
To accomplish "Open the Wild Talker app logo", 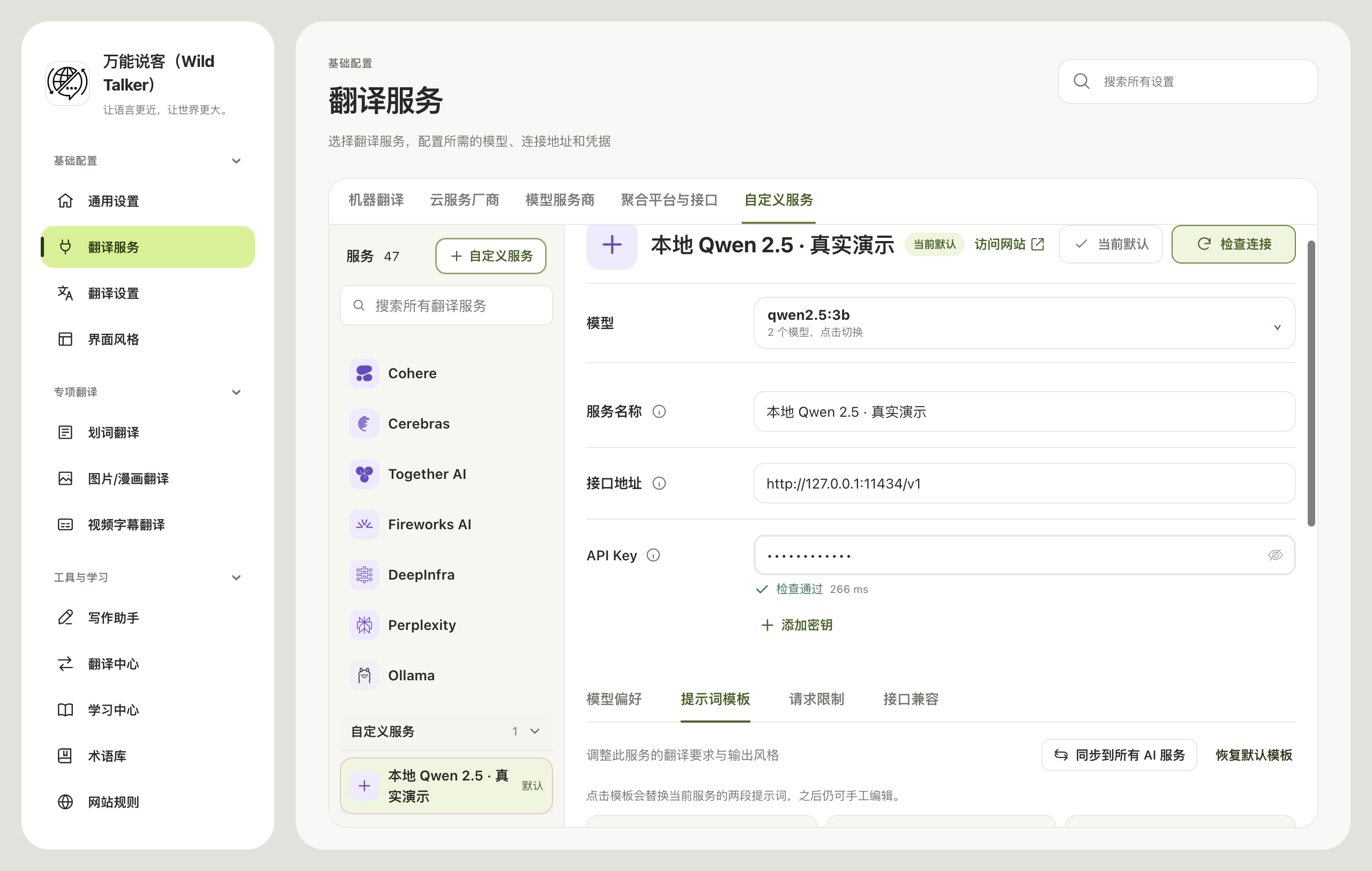I will tap(67, 83).
